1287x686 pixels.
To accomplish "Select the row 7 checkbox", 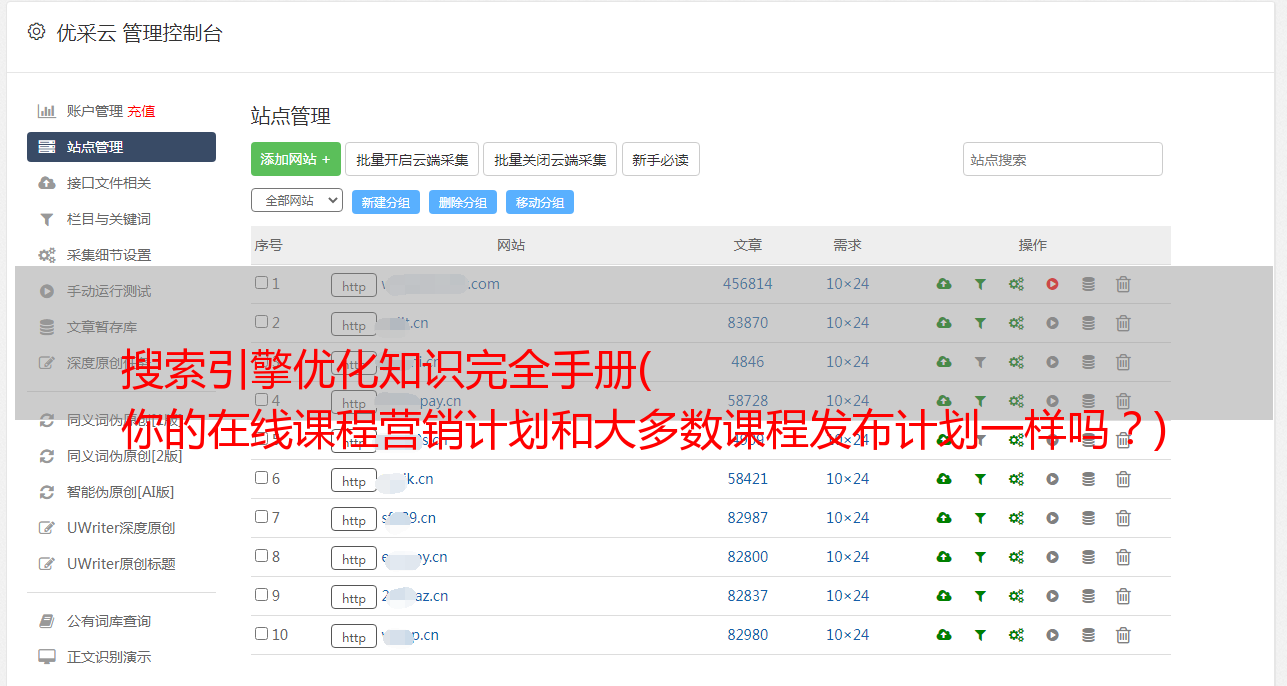I will (261, 517).
